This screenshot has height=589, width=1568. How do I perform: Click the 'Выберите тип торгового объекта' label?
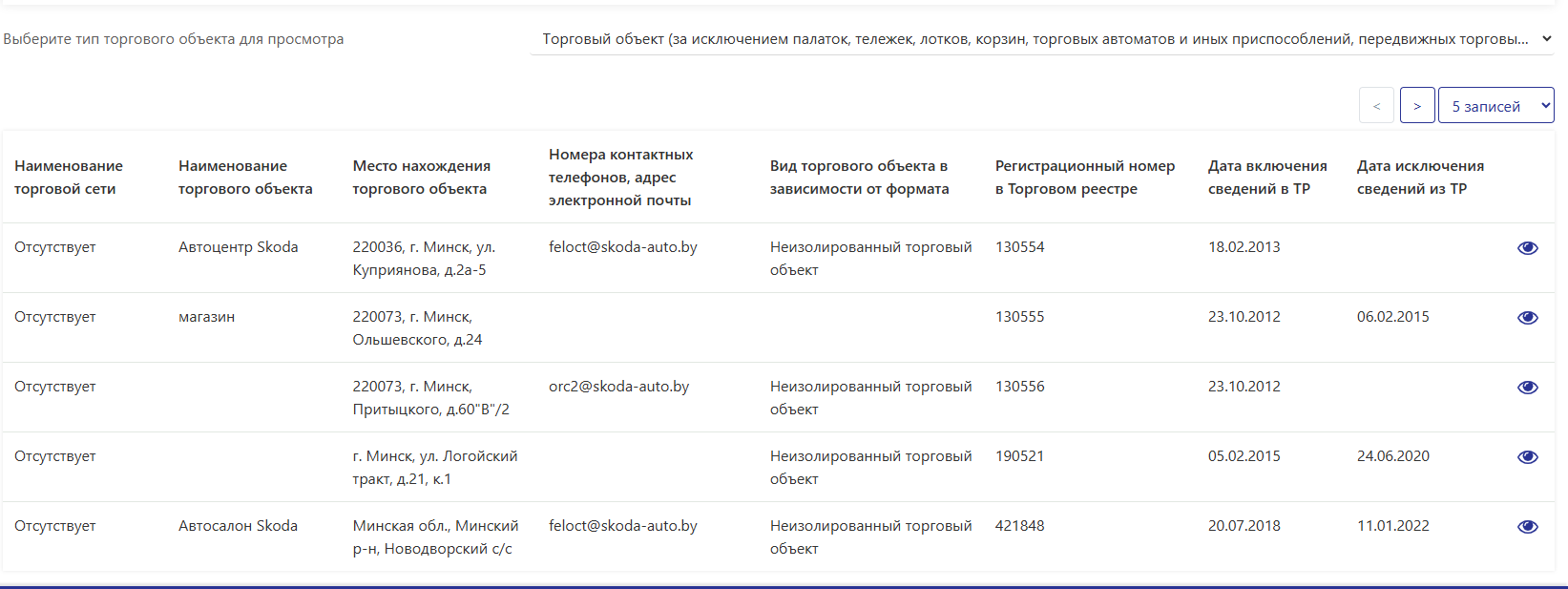174,39
